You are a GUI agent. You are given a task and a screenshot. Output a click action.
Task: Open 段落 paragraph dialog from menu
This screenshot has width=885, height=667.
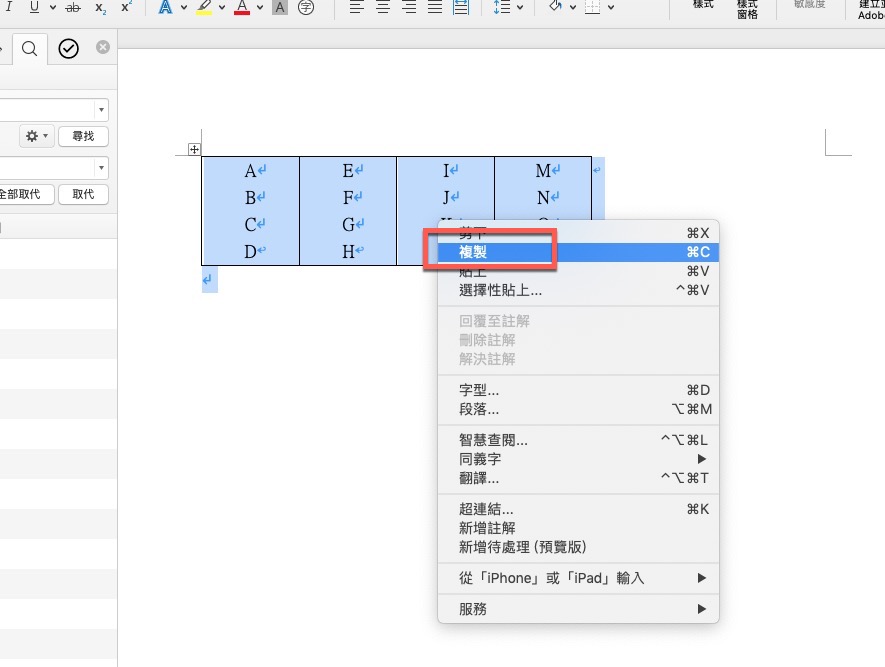click(x=578, y=409)
